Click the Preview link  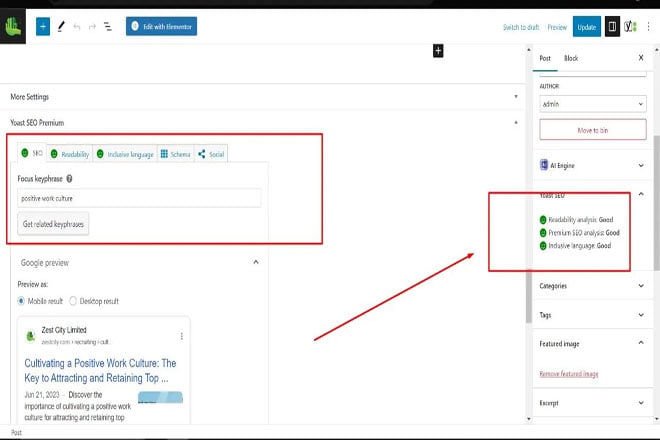click(x=557, y=27)
